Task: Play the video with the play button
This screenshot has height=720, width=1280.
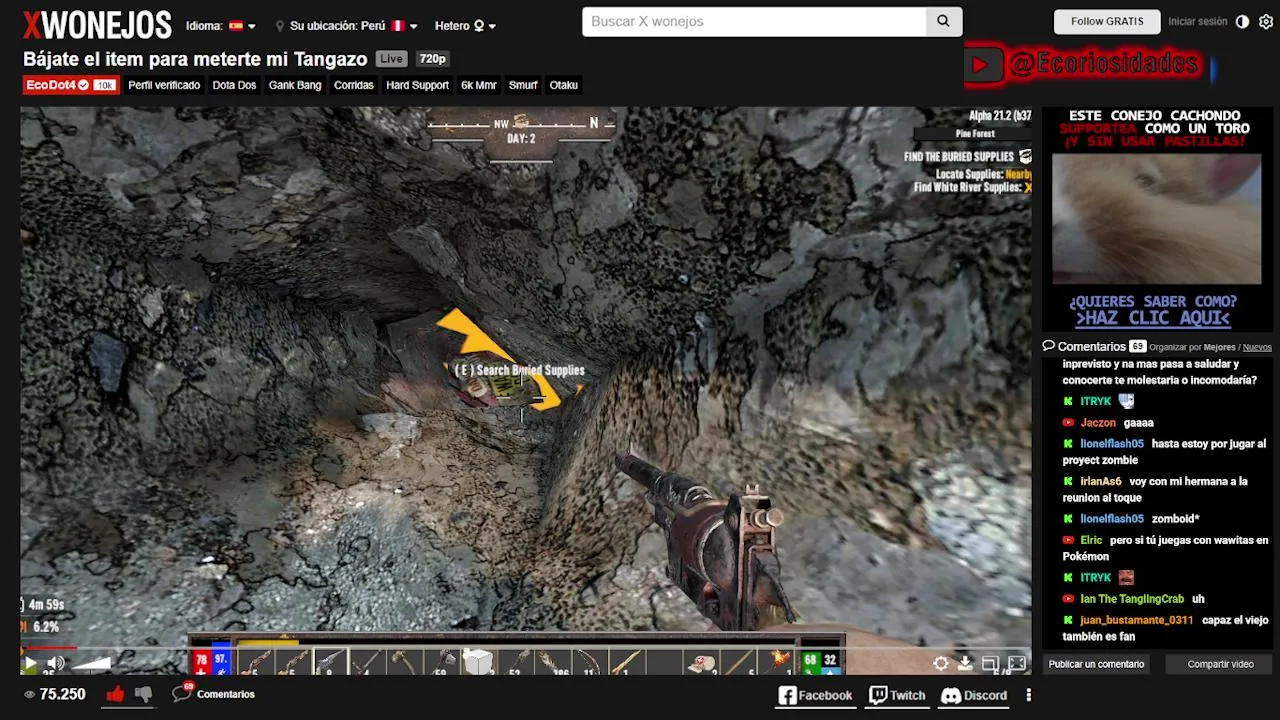Action: [31, 663]
